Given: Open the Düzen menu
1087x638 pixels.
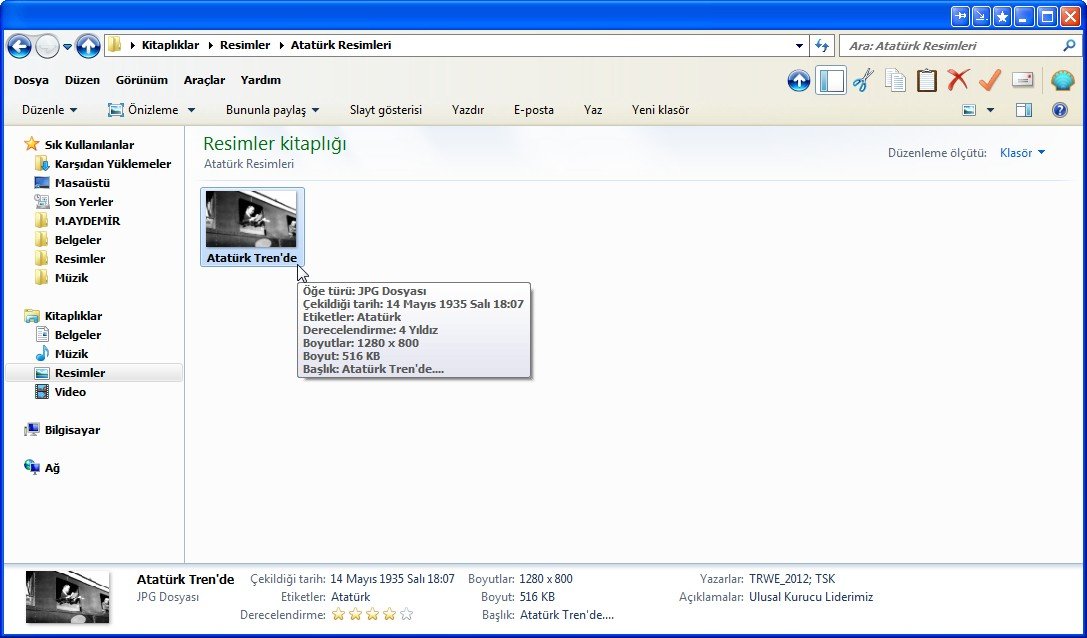Looking at the screenshot, I should 82,80.
